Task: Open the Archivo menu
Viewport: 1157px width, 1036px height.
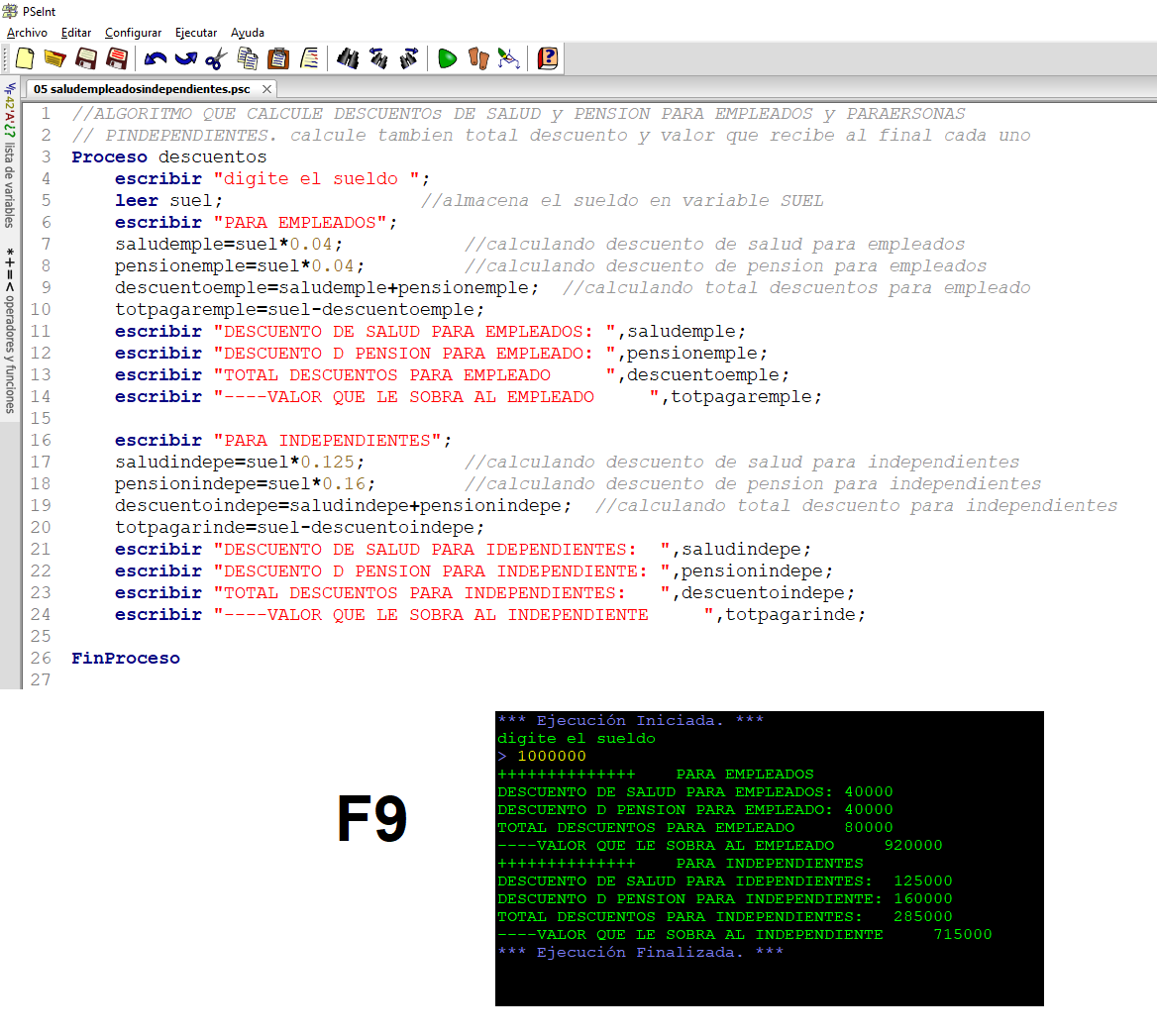Action: (x=28, y=33)
